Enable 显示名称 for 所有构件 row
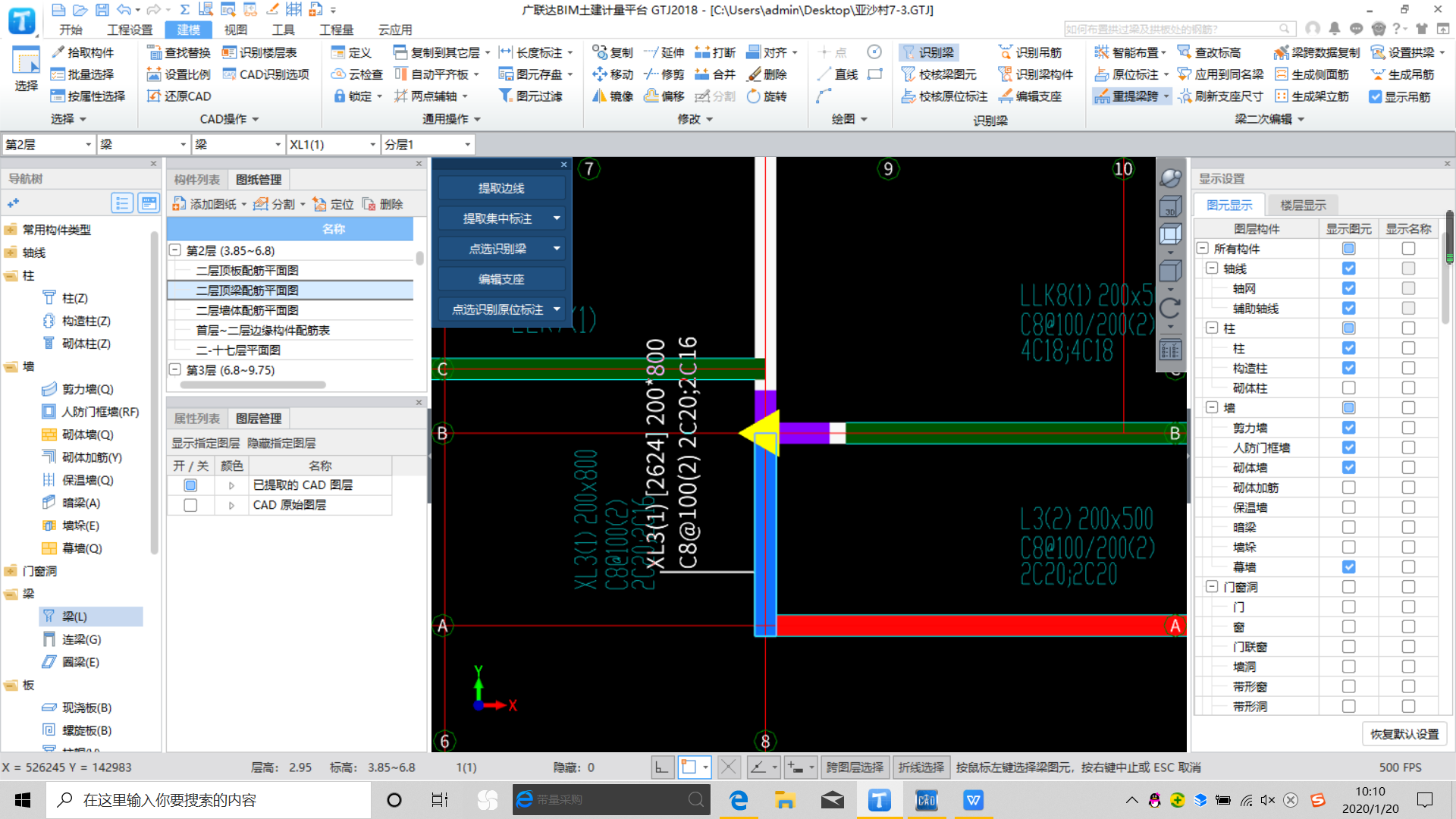Viewport: 1456px width, 819px height. pos(1408,249)
